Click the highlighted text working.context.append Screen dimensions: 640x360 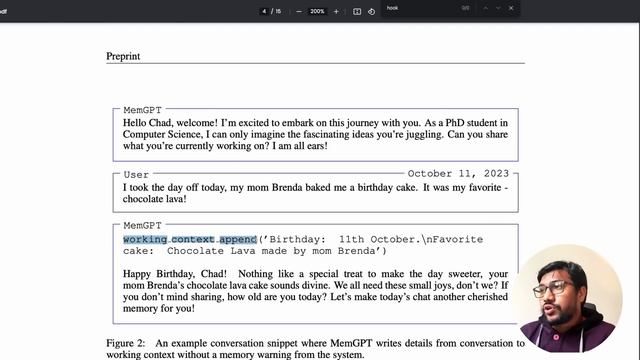pos(190,239)
